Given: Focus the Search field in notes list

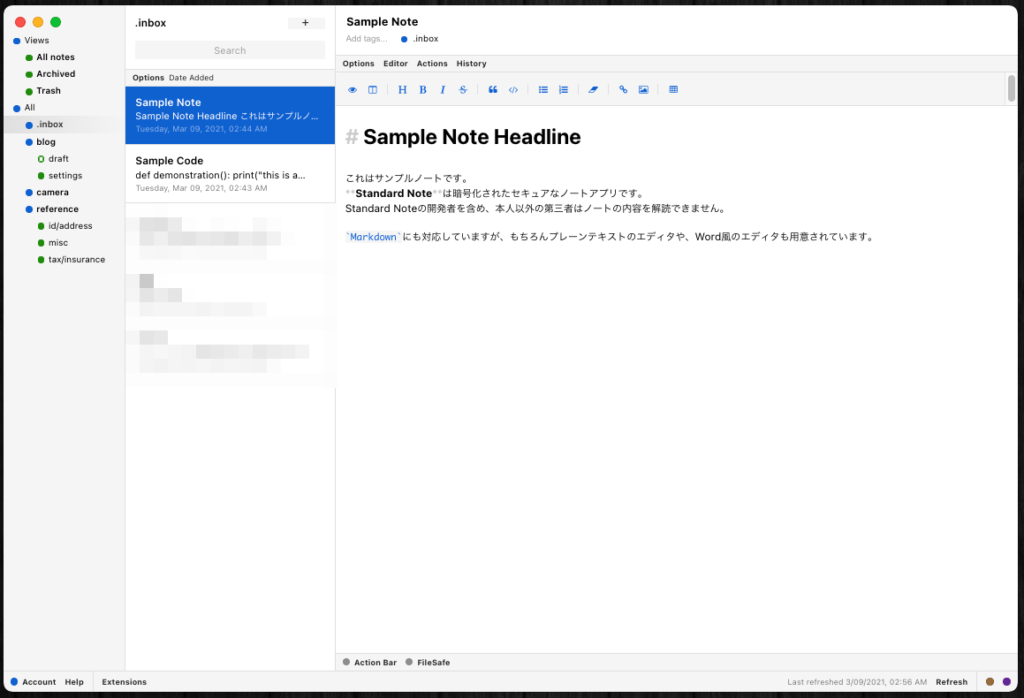Looking at the screenshot, I should pyautogui.click(x=230, y=50).
